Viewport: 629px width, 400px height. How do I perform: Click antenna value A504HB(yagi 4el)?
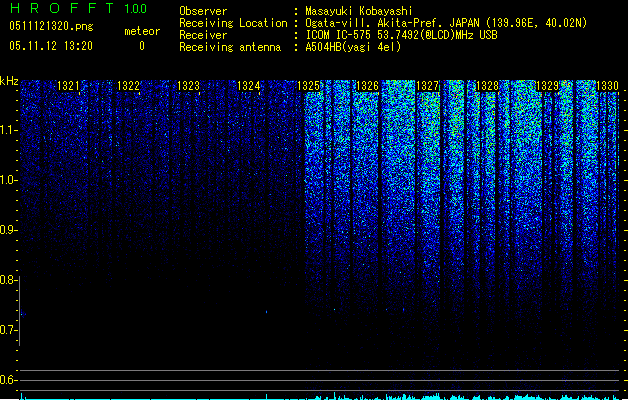[353, 47]
